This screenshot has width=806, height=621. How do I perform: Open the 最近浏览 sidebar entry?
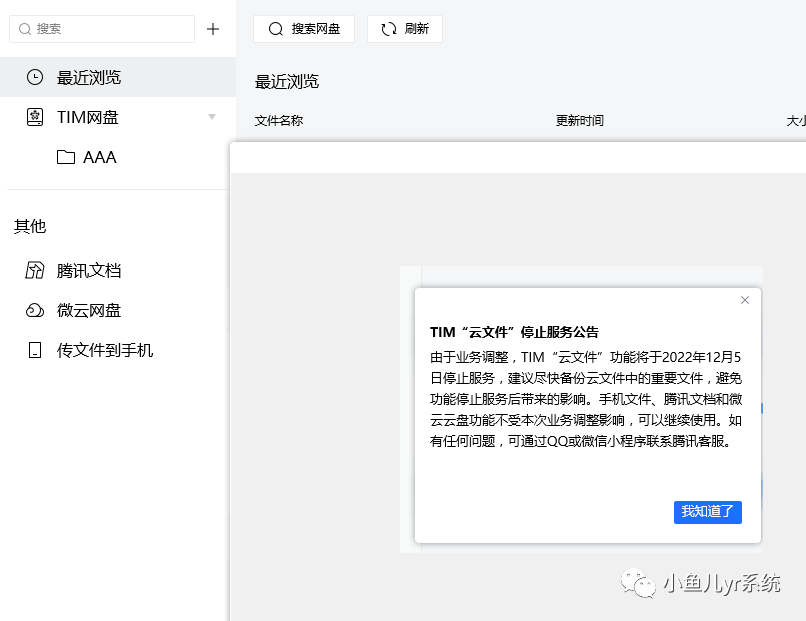tap(118, 77)
